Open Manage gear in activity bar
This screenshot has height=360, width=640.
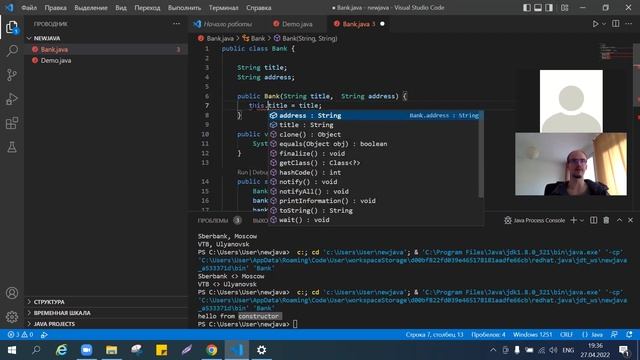[x=12, y=316]
